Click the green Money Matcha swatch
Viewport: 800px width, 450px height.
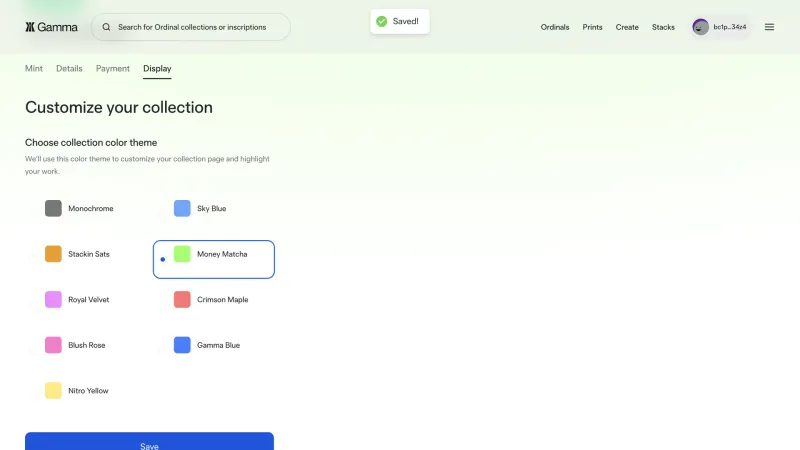[182, 254]
